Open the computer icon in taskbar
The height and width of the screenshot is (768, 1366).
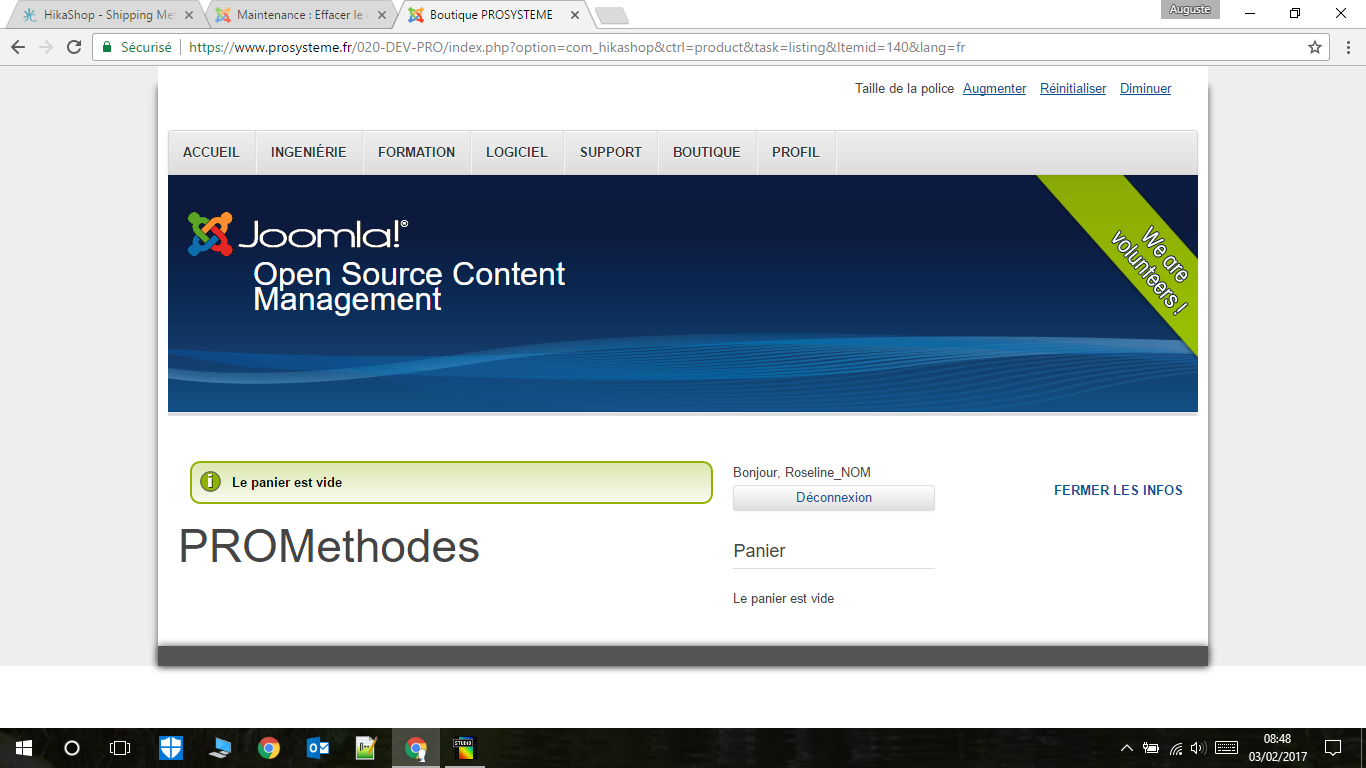coord(220,747)
